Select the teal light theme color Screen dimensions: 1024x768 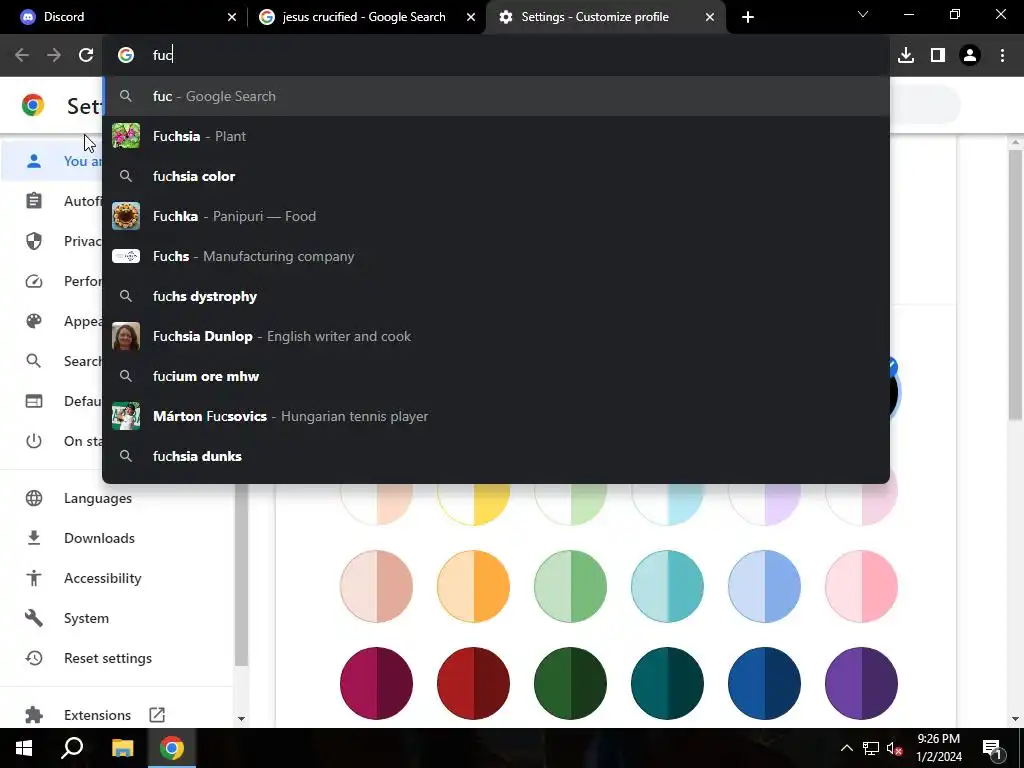point(667,586)
